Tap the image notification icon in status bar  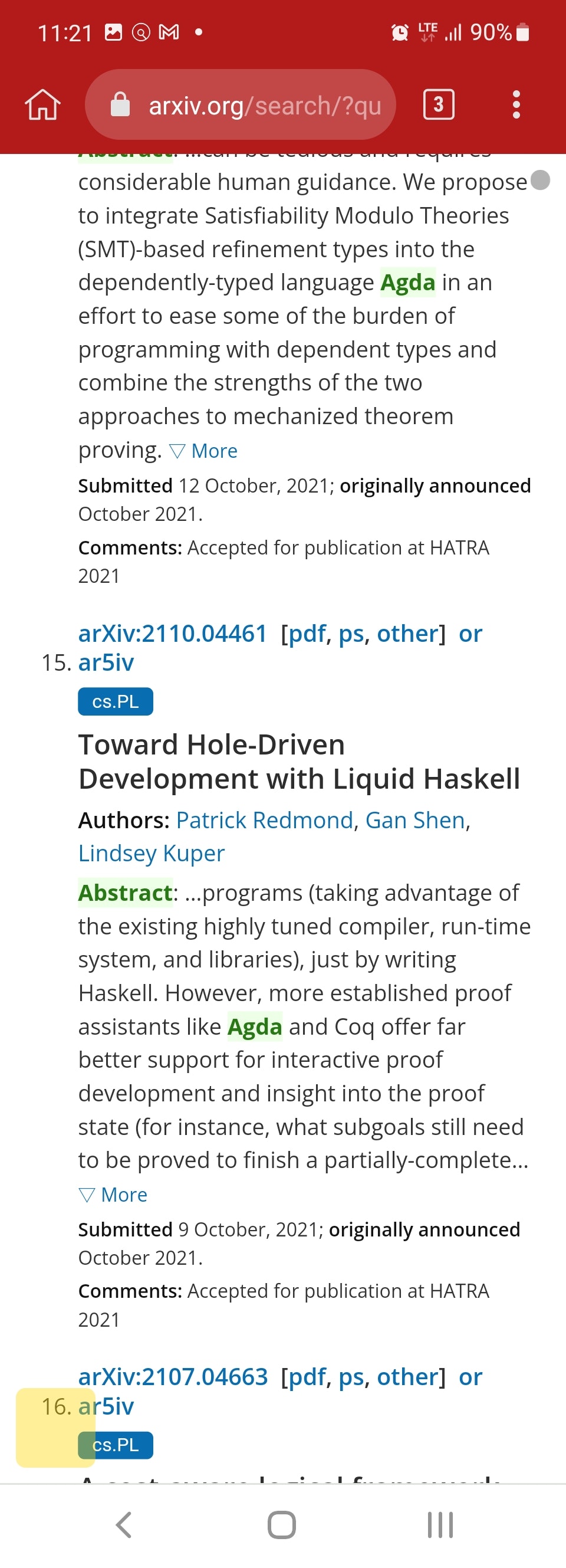[113, 32]
